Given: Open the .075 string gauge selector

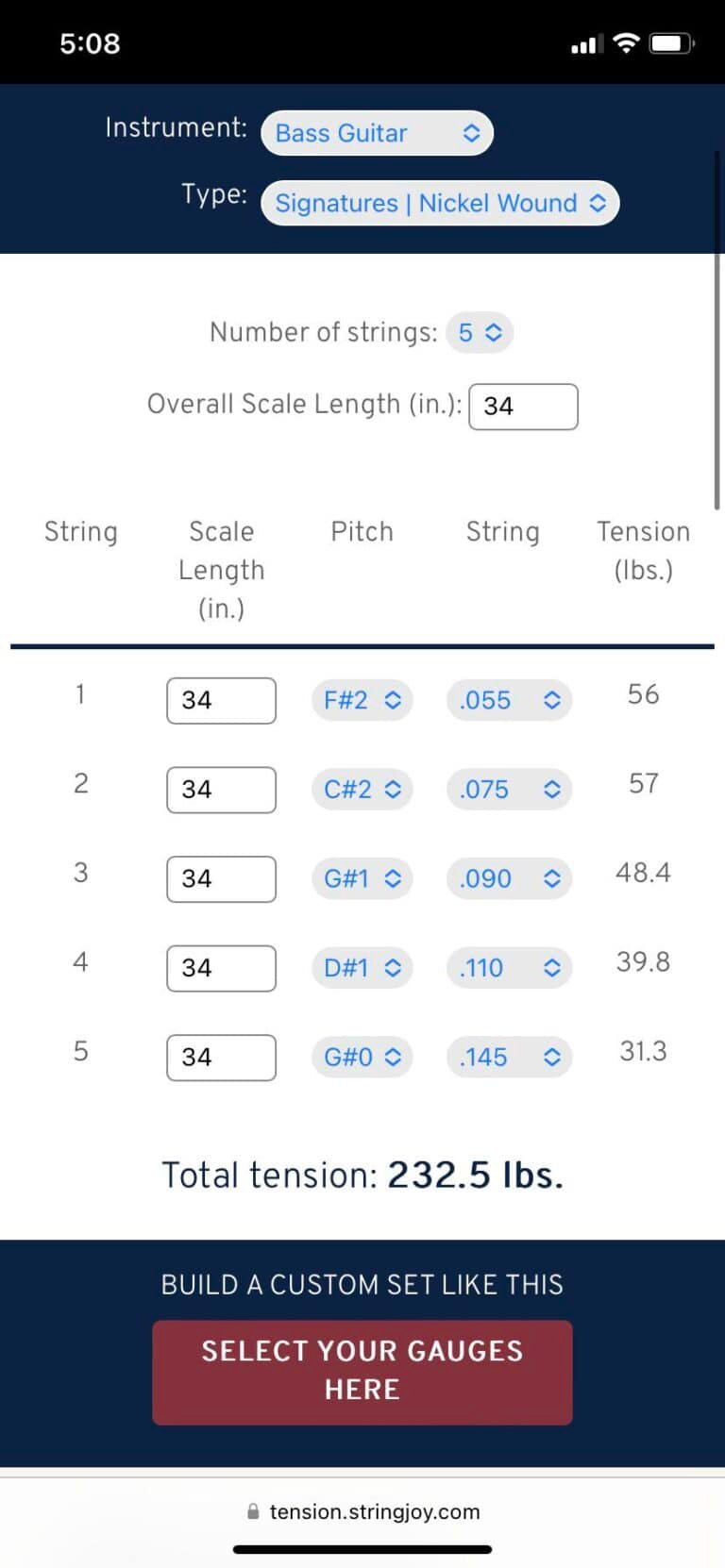Looking at the screenshot, I should 509,790.
